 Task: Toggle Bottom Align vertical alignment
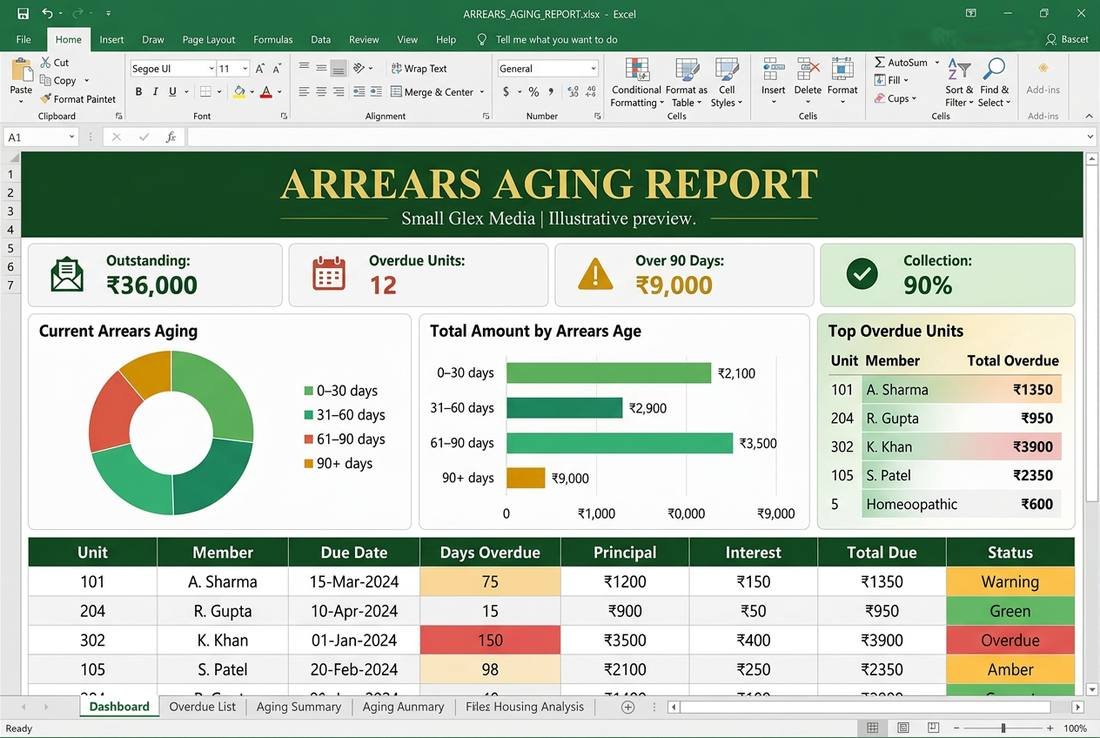tap(338, 69)
